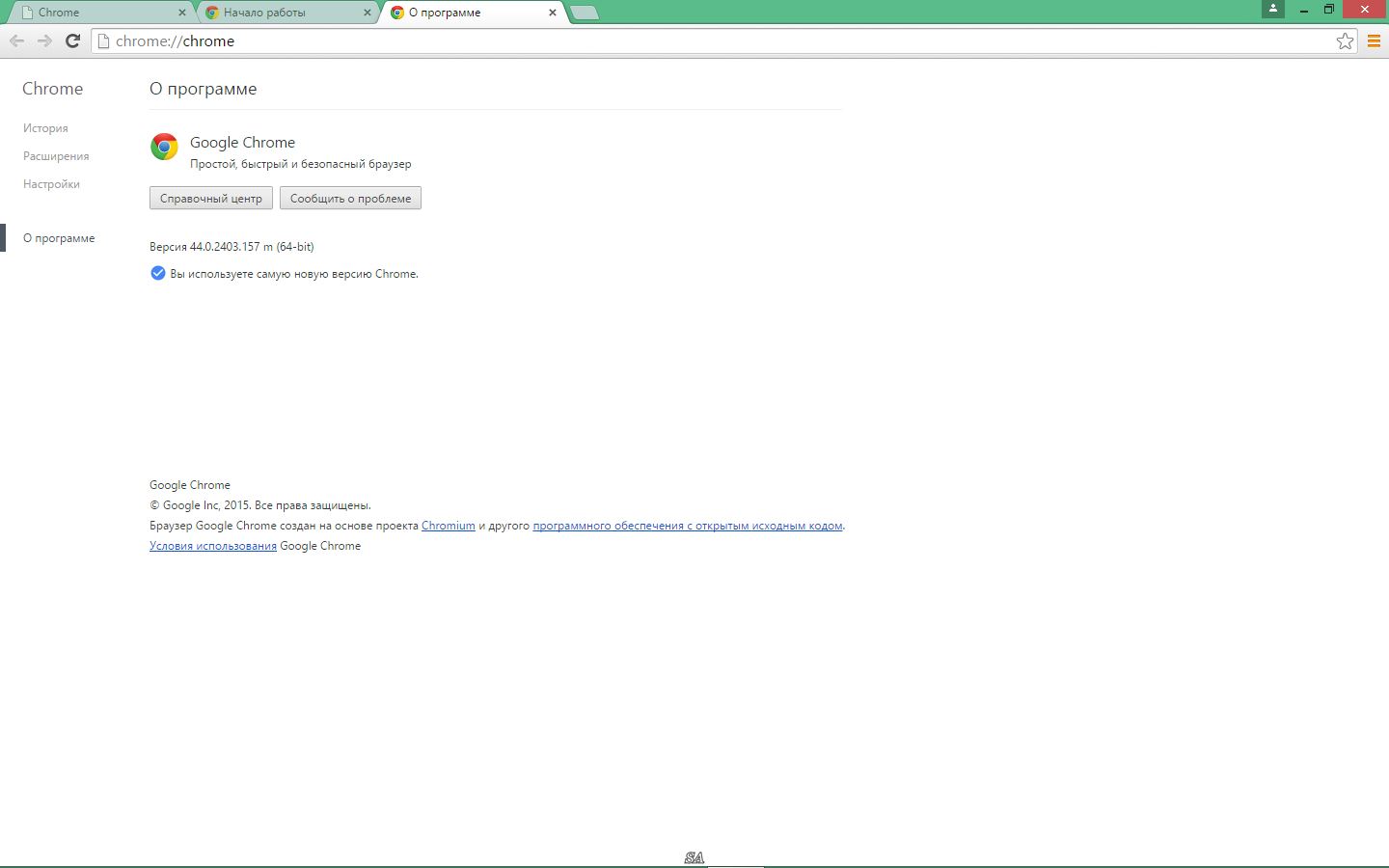The image size is (1389, 868).
Task: Open a new tab
Action: point(585,13)
